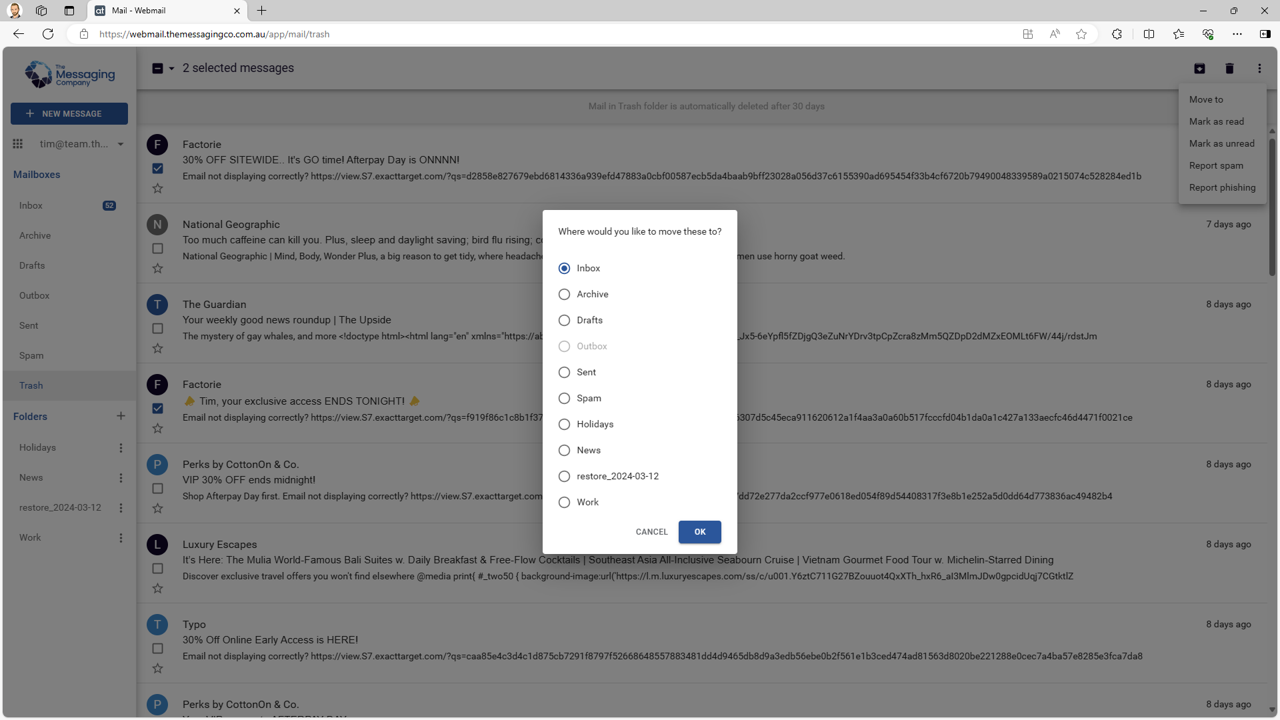
Task: Click the browser back arrow
Action: click(x=18, y=34)
